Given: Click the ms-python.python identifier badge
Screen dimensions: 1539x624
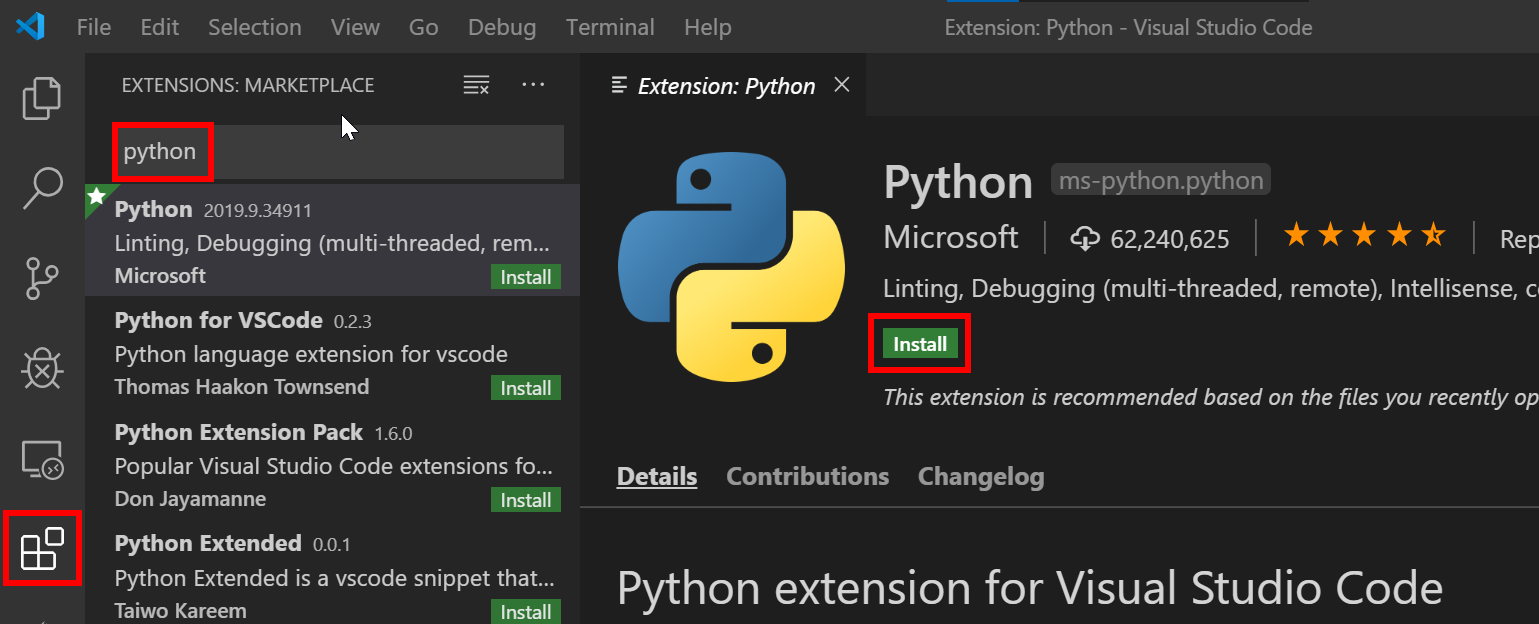Looking at the screenshot, I should point(1160,181).
